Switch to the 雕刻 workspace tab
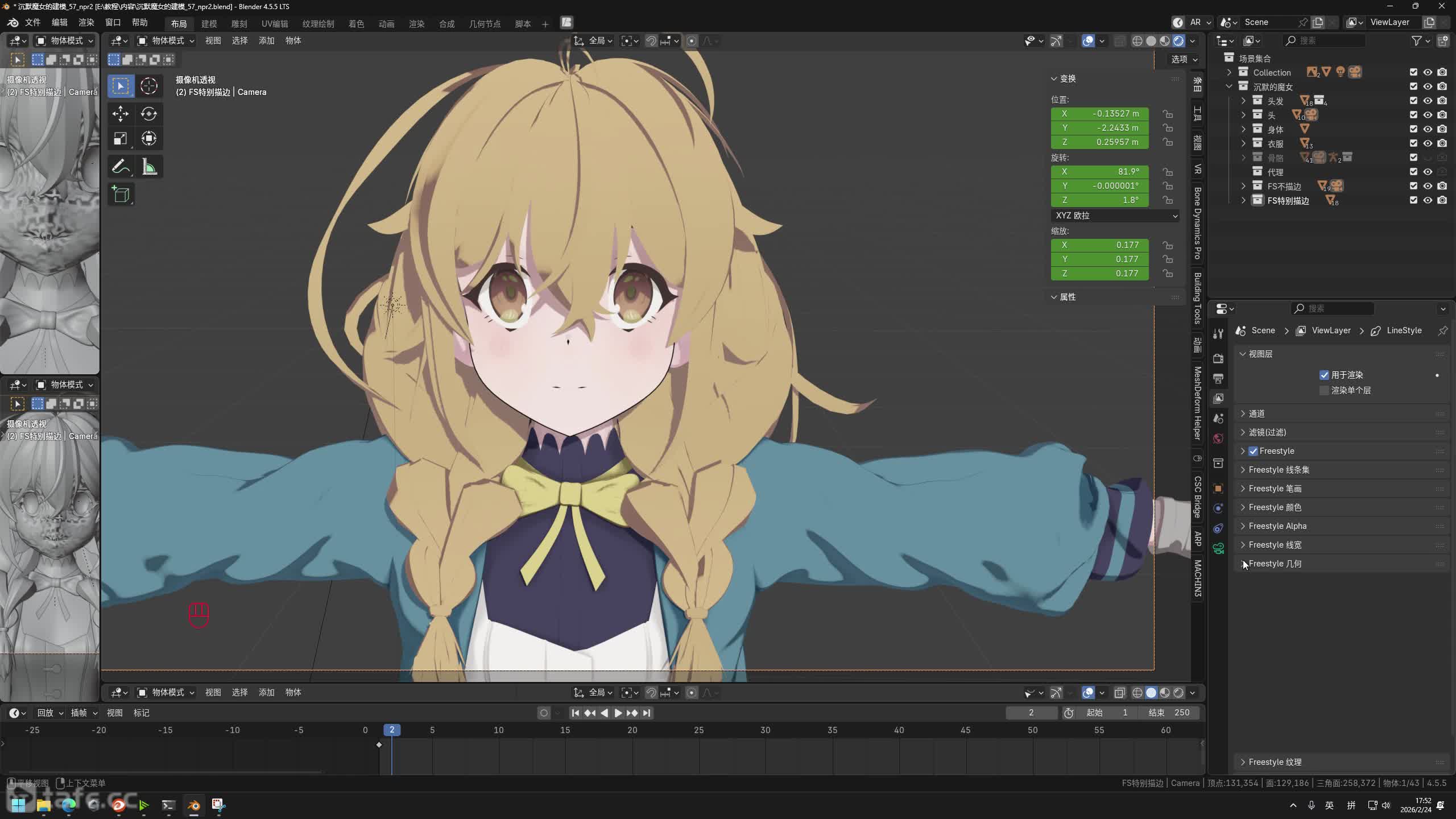The width and height of the screenshot is (1456, 819). pyautogui.click(x=239, y=24)
